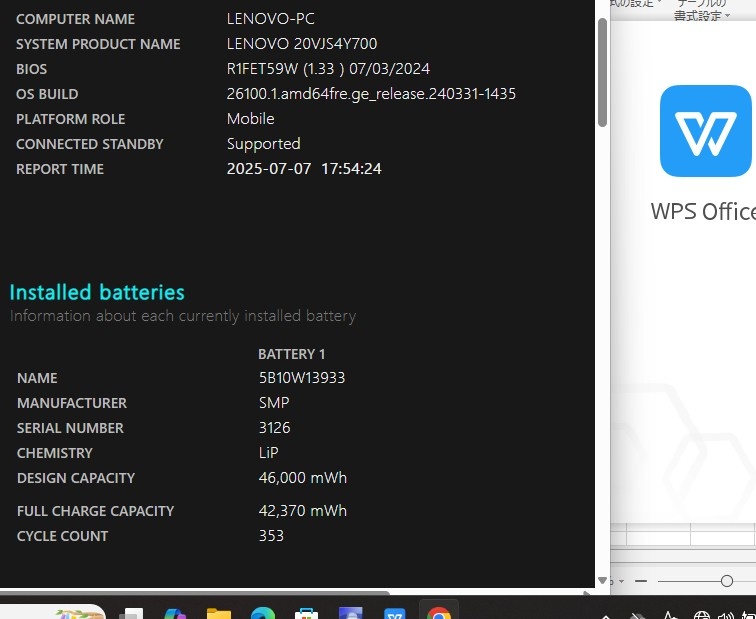Click the scroll-down arrow of battery report
756x619 pixels.
click(x=602, y=580)
